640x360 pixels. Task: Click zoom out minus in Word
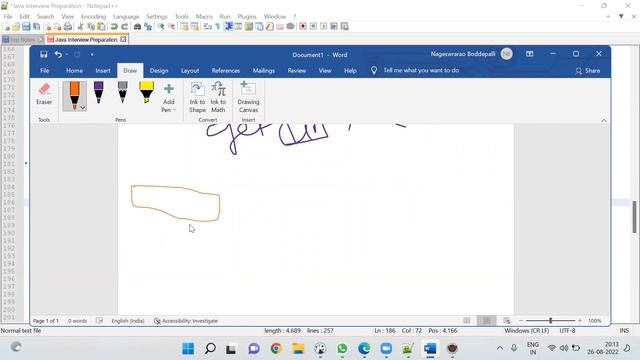tap(521, 321)
